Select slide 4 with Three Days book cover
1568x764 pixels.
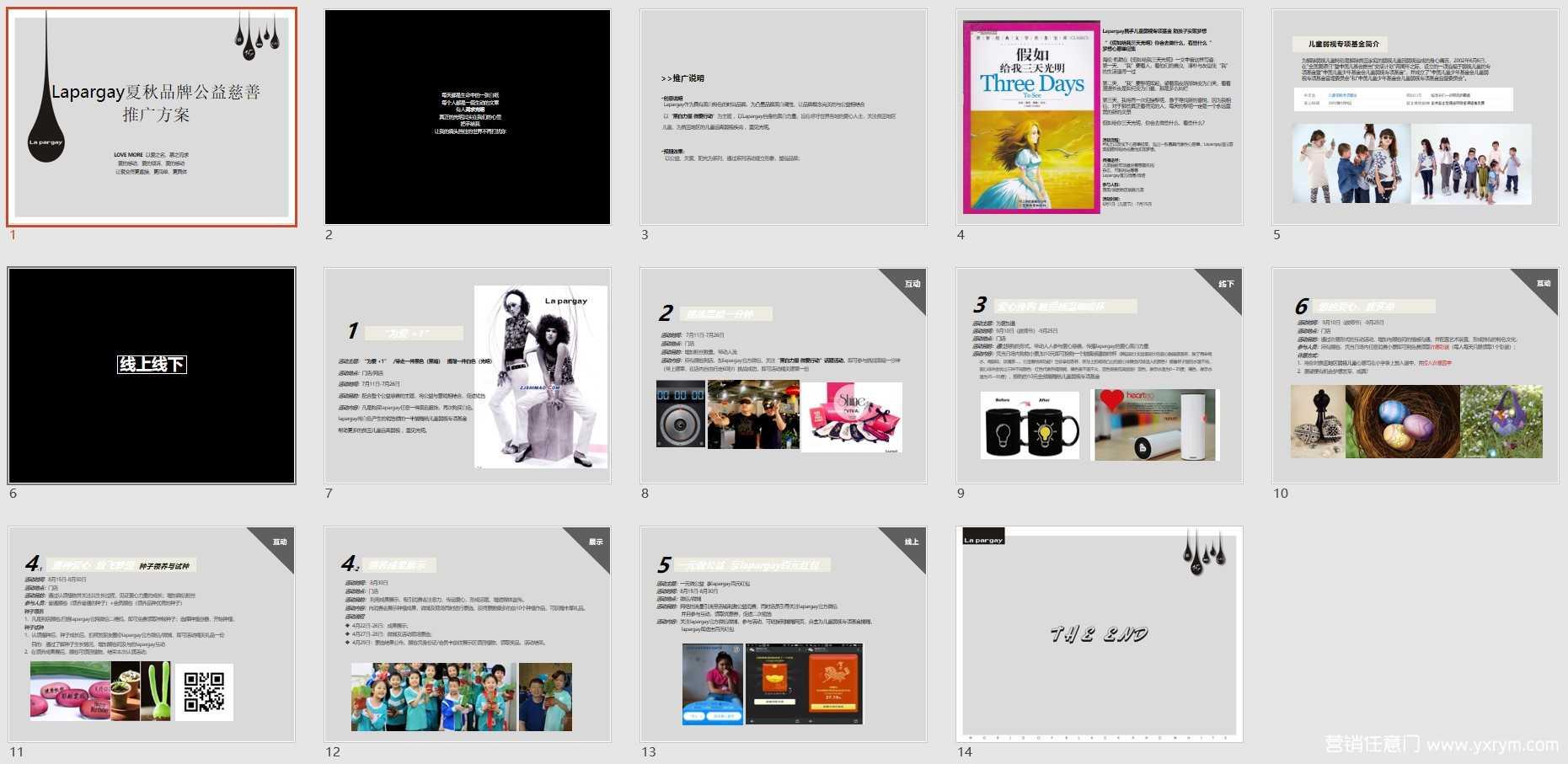point(1100,117)
